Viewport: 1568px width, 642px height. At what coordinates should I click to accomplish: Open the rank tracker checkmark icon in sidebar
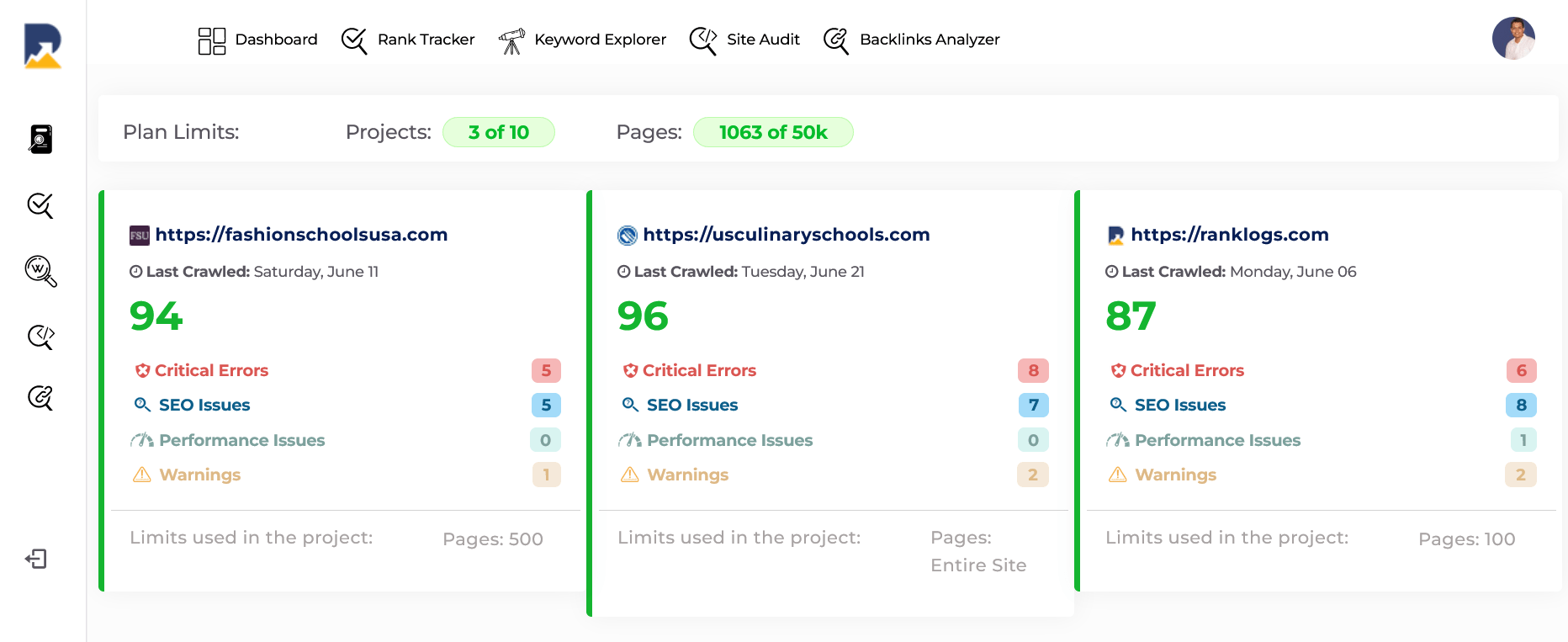40,205
